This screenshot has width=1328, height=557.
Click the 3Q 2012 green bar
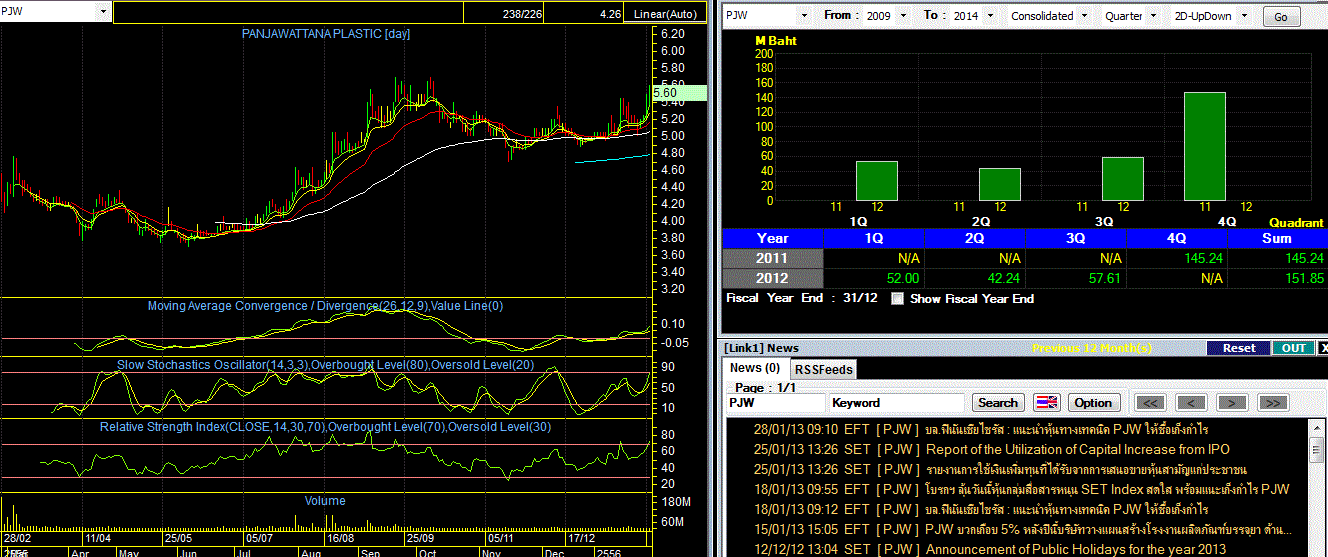coord(1123,179)
